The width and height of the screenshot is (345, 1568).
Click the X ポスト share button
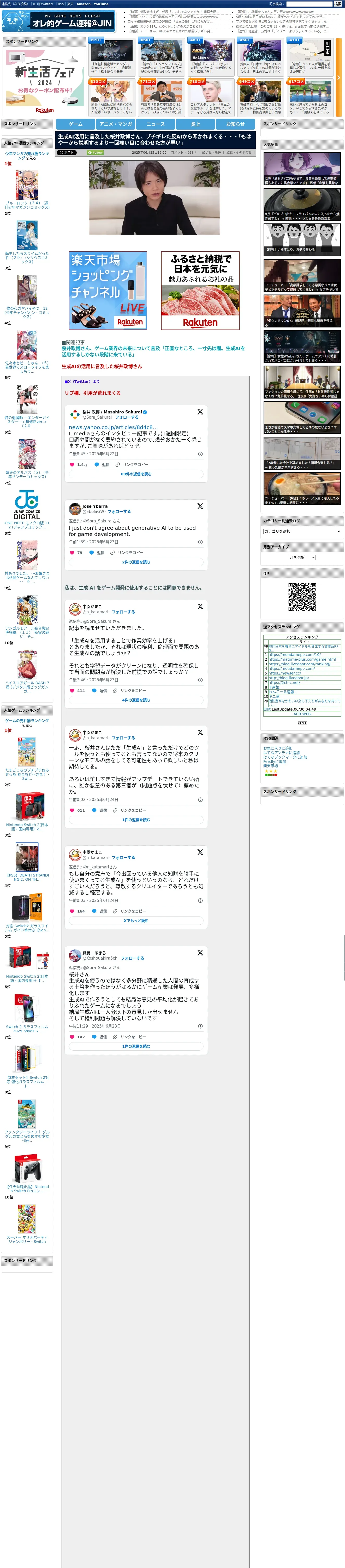click(67, 153)
